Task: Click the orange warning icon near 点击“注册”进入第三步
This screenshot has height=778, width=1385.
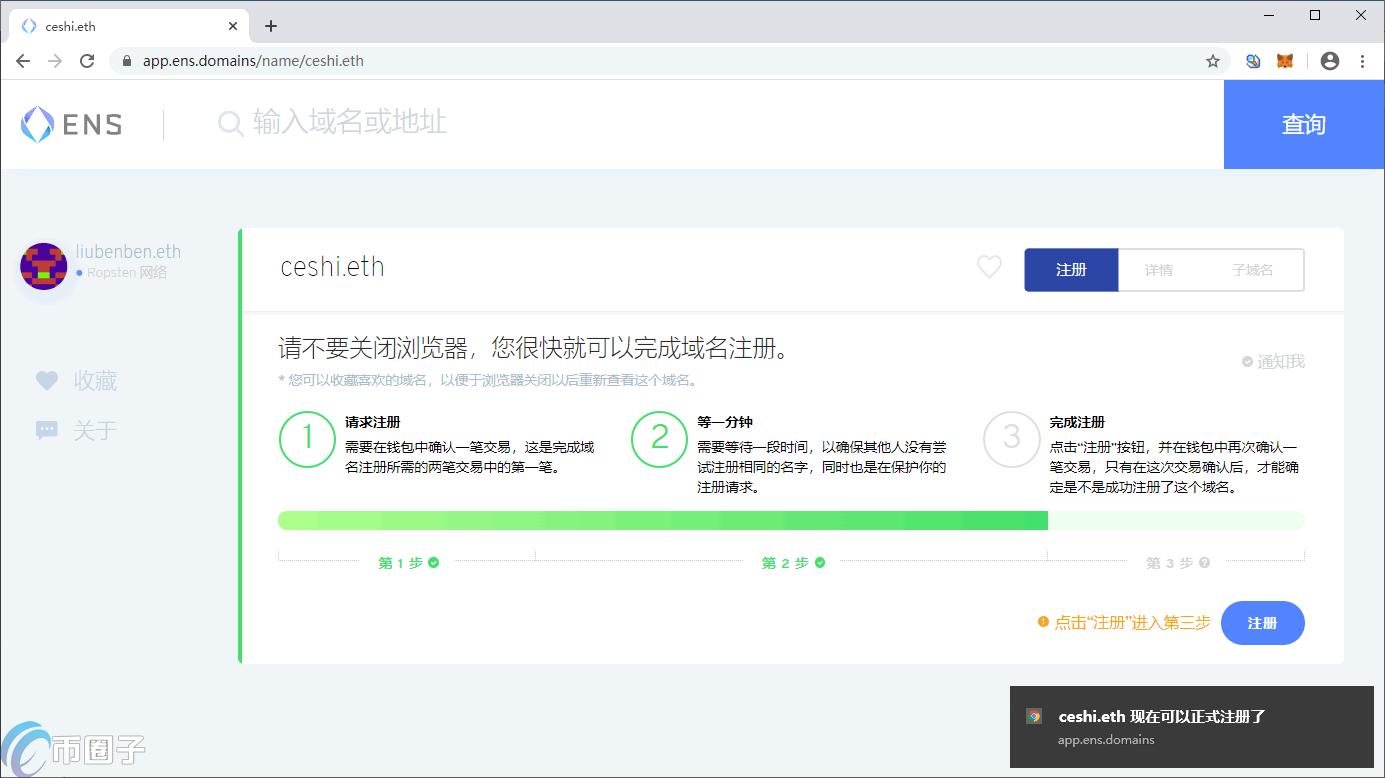Action: tap(1043, 621)
